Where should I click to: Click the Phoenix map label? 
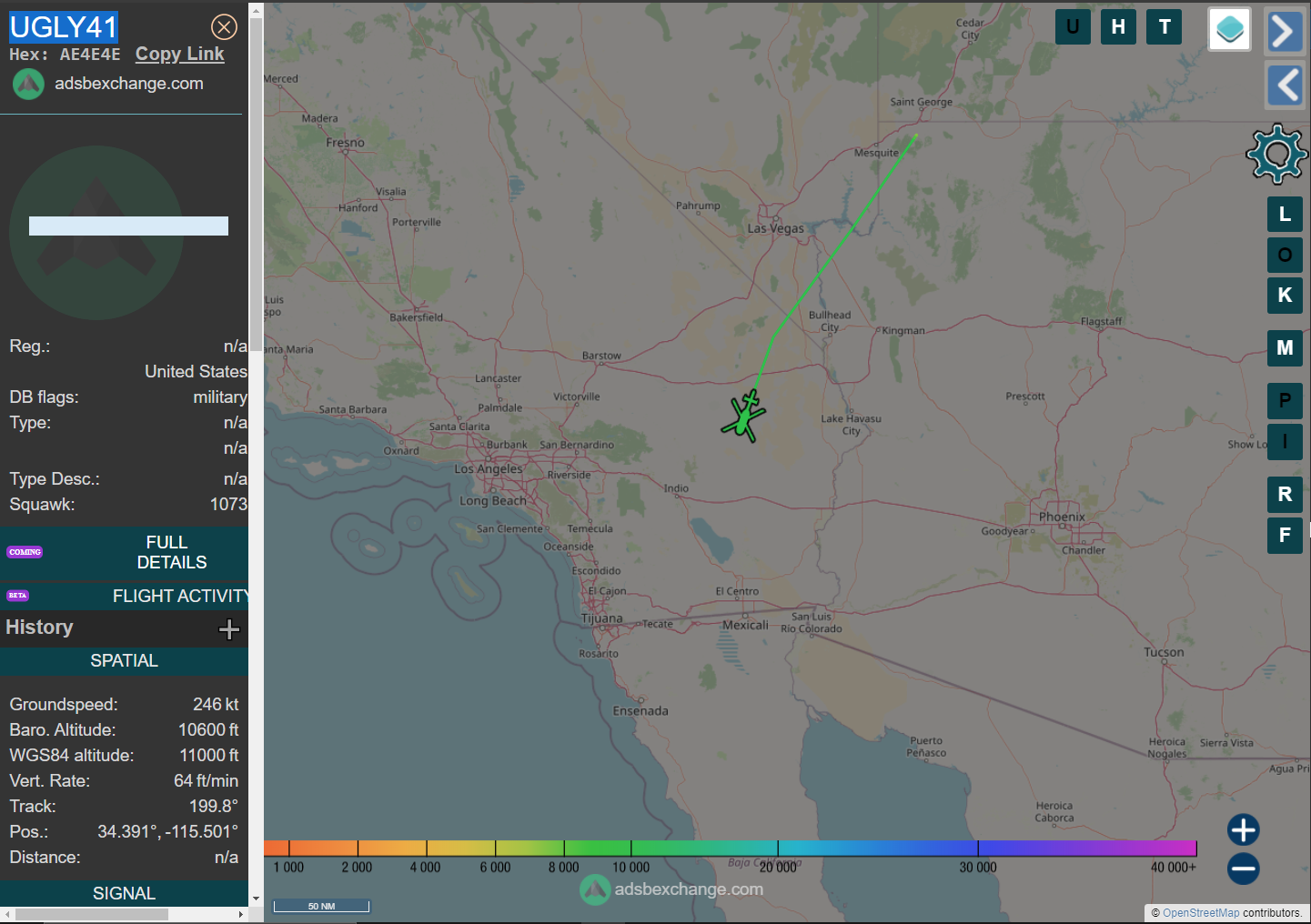tap(1062, 517)
